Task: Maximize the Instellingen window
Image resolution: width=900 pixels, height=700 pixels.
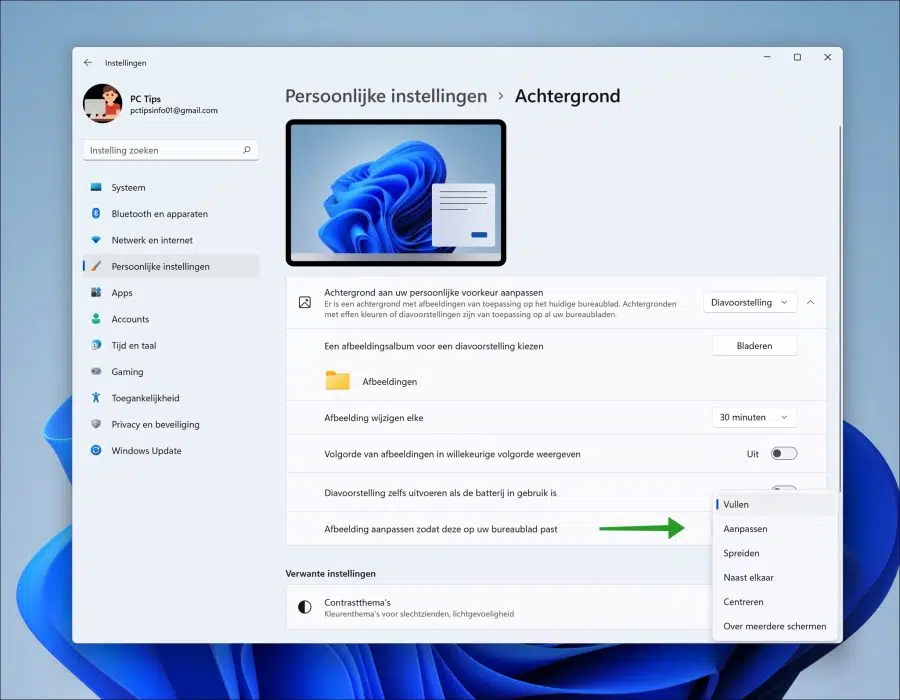Action: [x=797, y=57]
